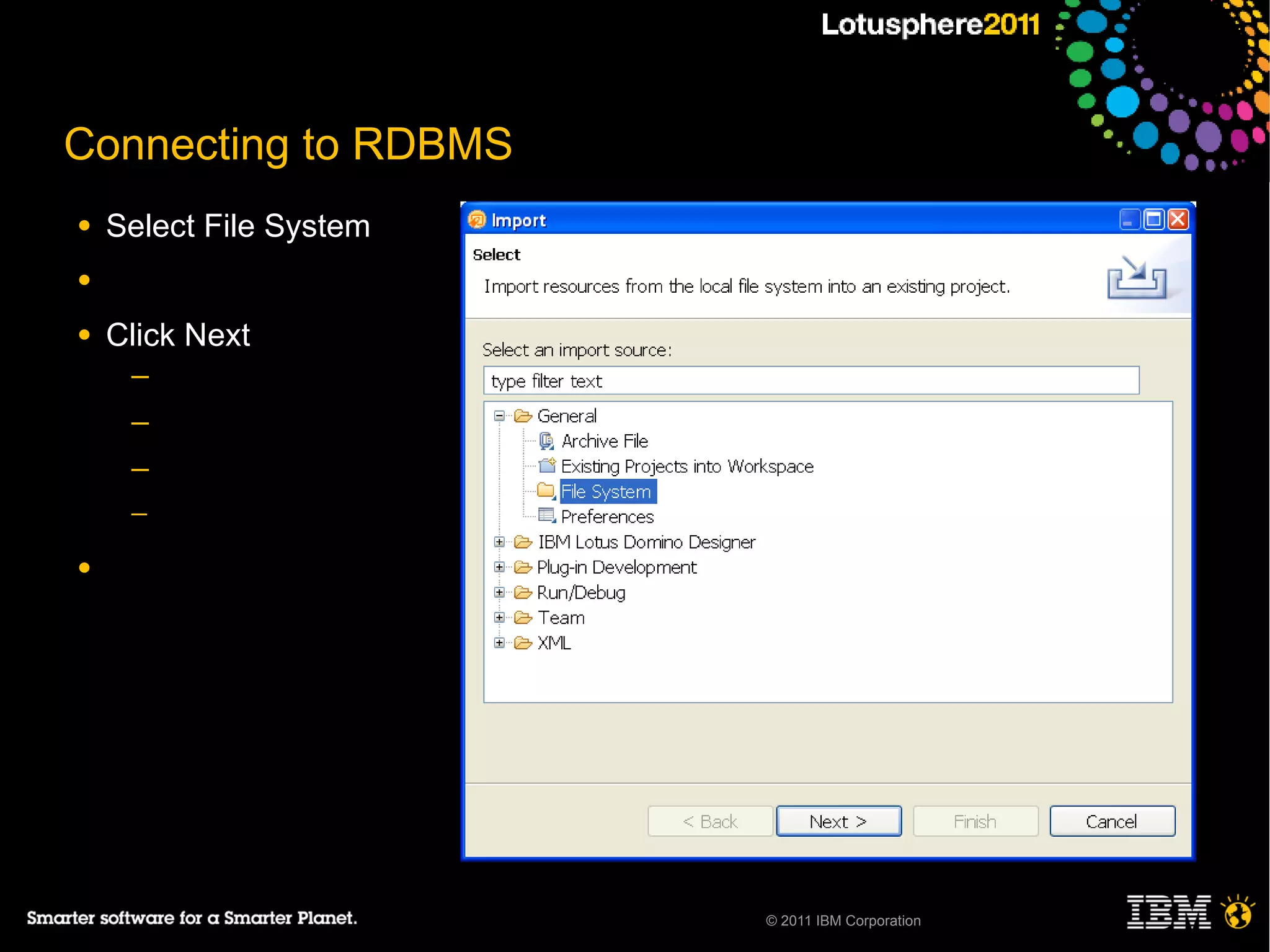Click the IBM Lotus Domino Designer folder icon
The width and height of the screenshot is (1270, 952).
click(523, 542)
